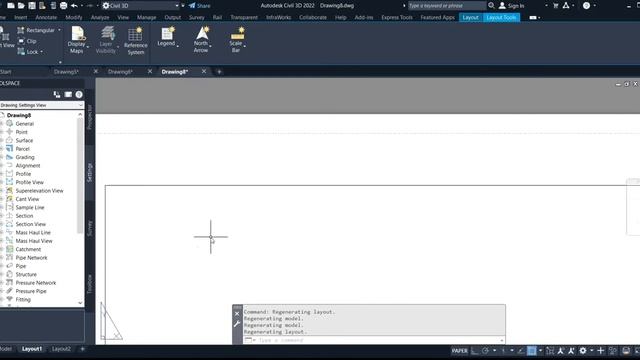Switch to the Layout Tools ribbon tab
The height and width of the screenshot is (360, 640).
pos(501,18)
